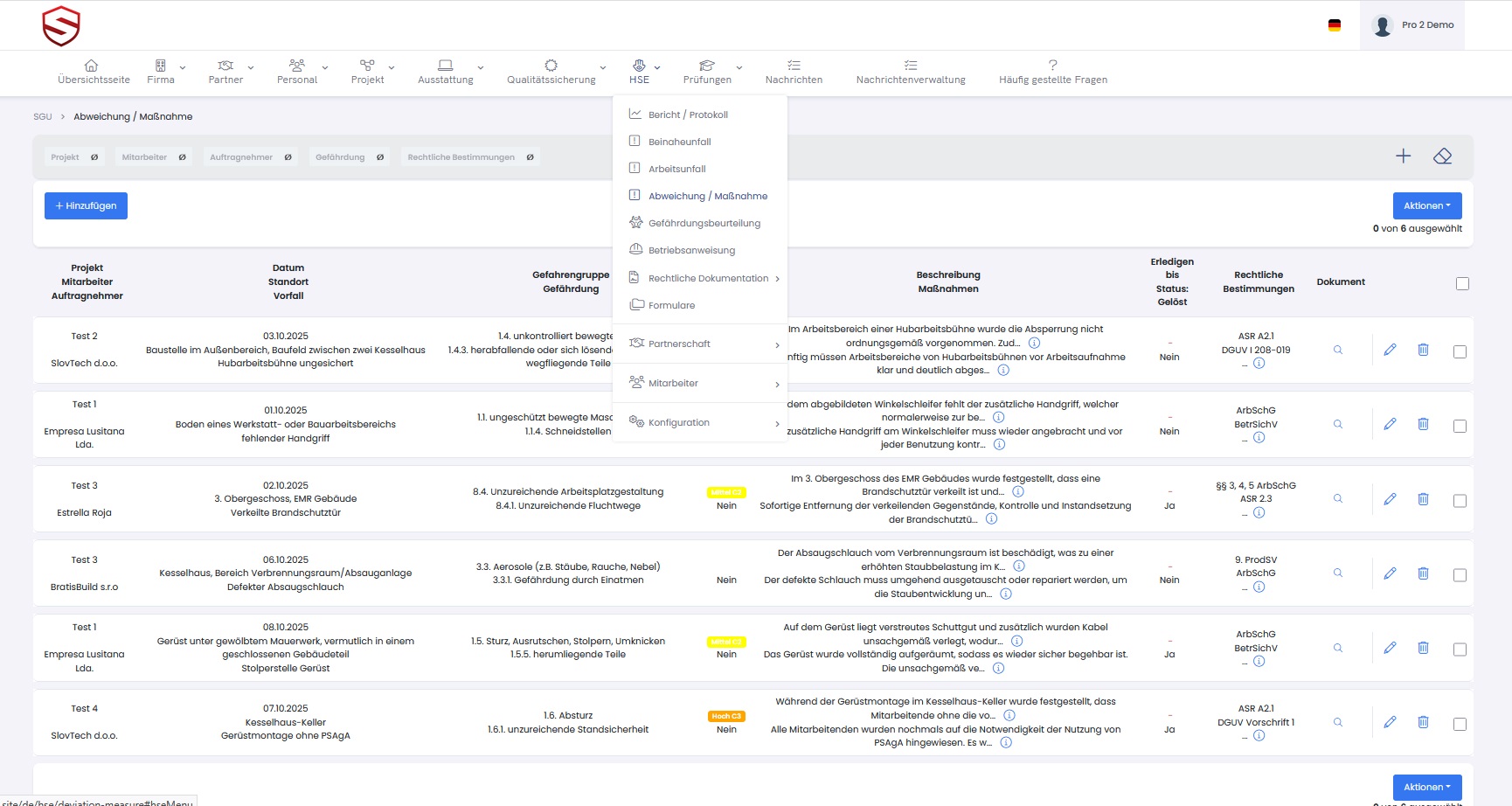Open document magnifier for Kesselhaus-Keller row
1512x806 pixels.
point(1337,722)
